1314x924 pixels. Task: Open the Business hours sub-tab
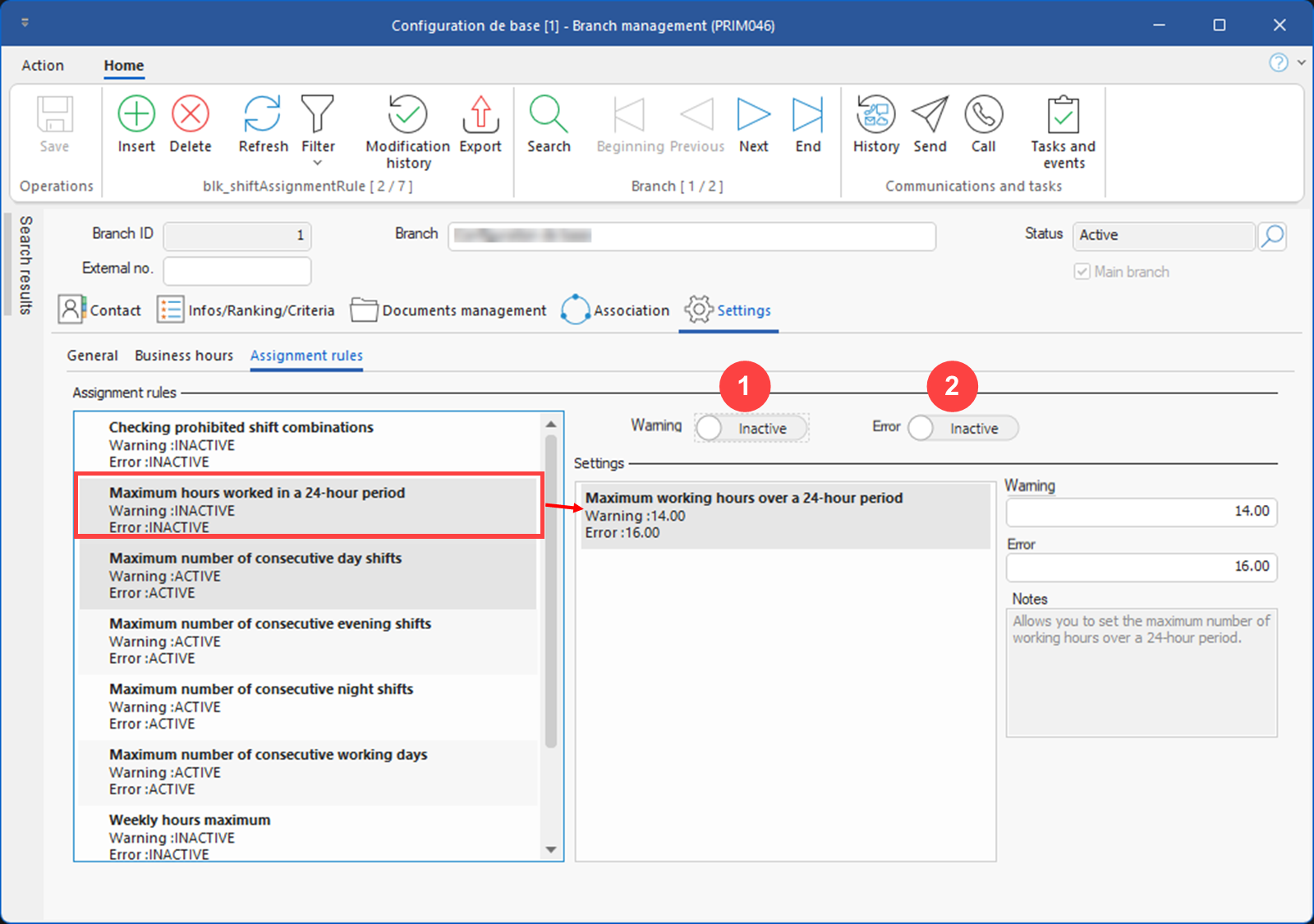(x=184, y=356)
